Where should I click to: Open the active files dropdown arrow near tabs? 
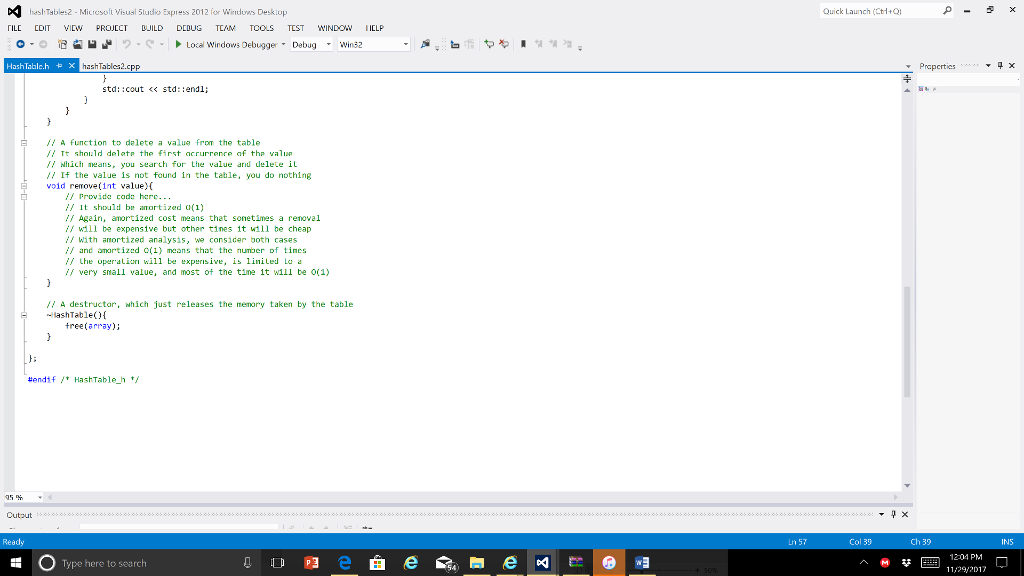(x=908, y=67)
